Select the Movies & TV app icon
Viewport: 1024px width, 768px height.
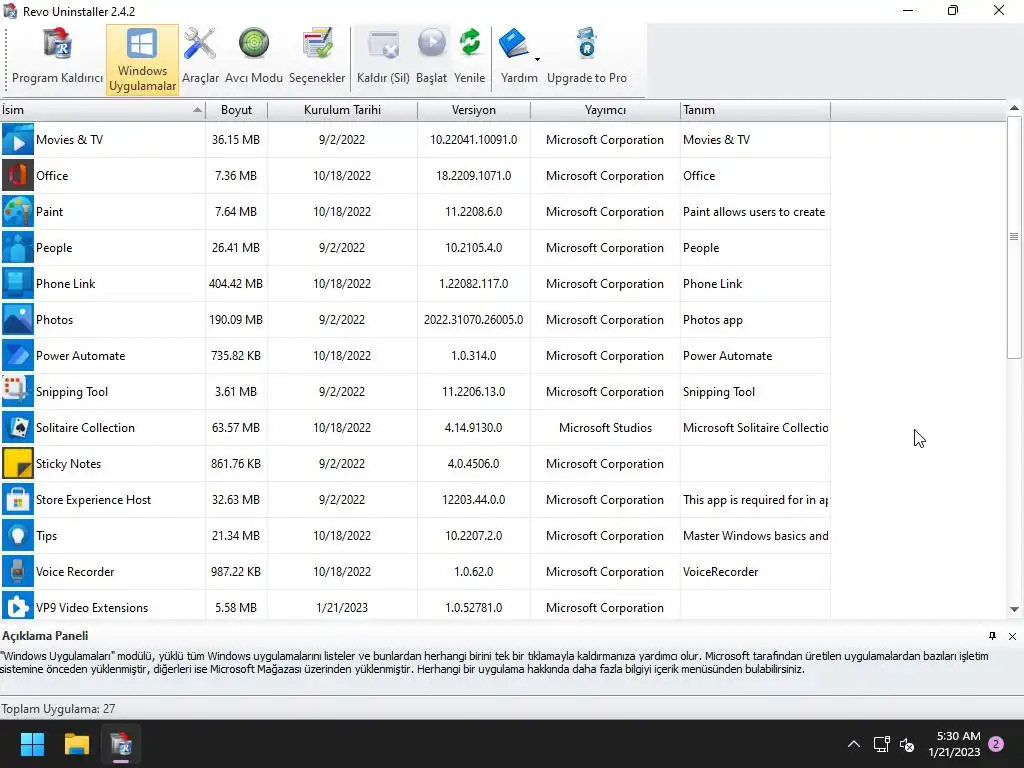tap(18, 139)
